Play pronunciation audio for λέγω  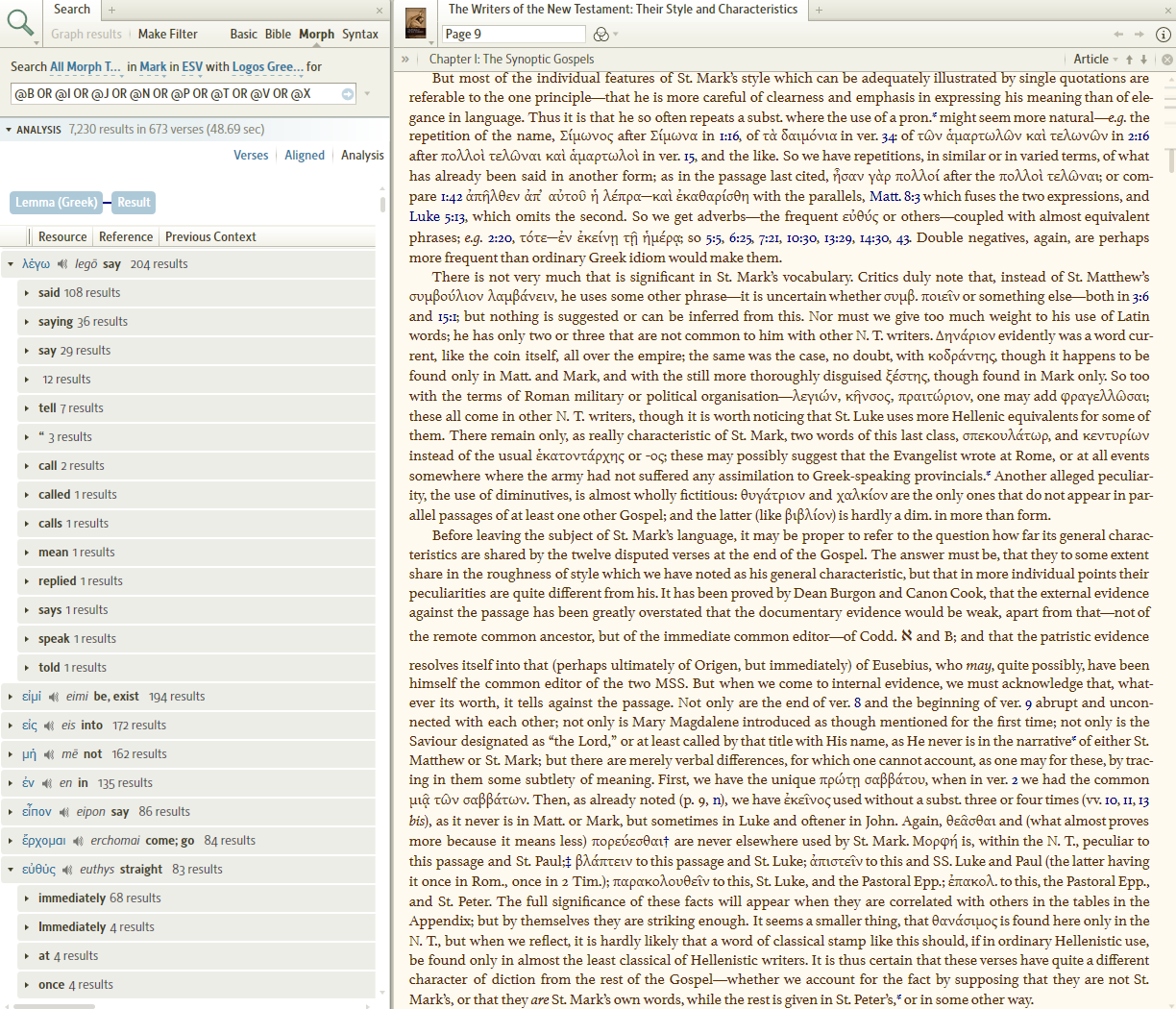tap(62, 264)
